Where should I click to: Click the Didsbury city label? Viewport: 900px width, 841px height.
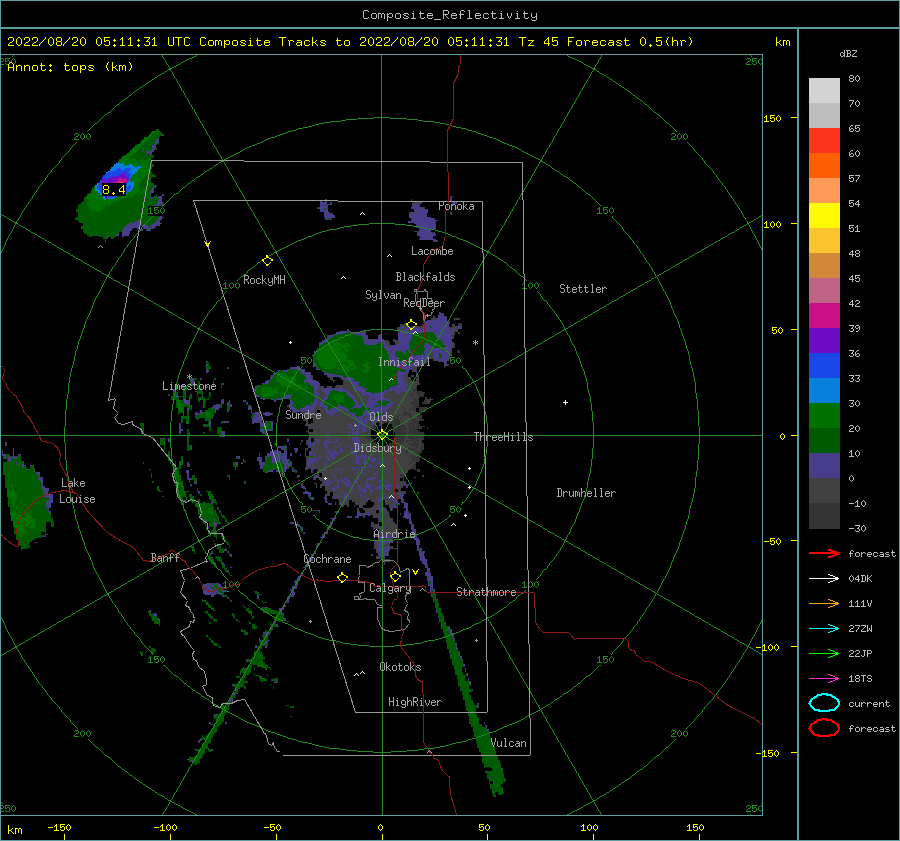pyautogui.click(x=378, y=448)
